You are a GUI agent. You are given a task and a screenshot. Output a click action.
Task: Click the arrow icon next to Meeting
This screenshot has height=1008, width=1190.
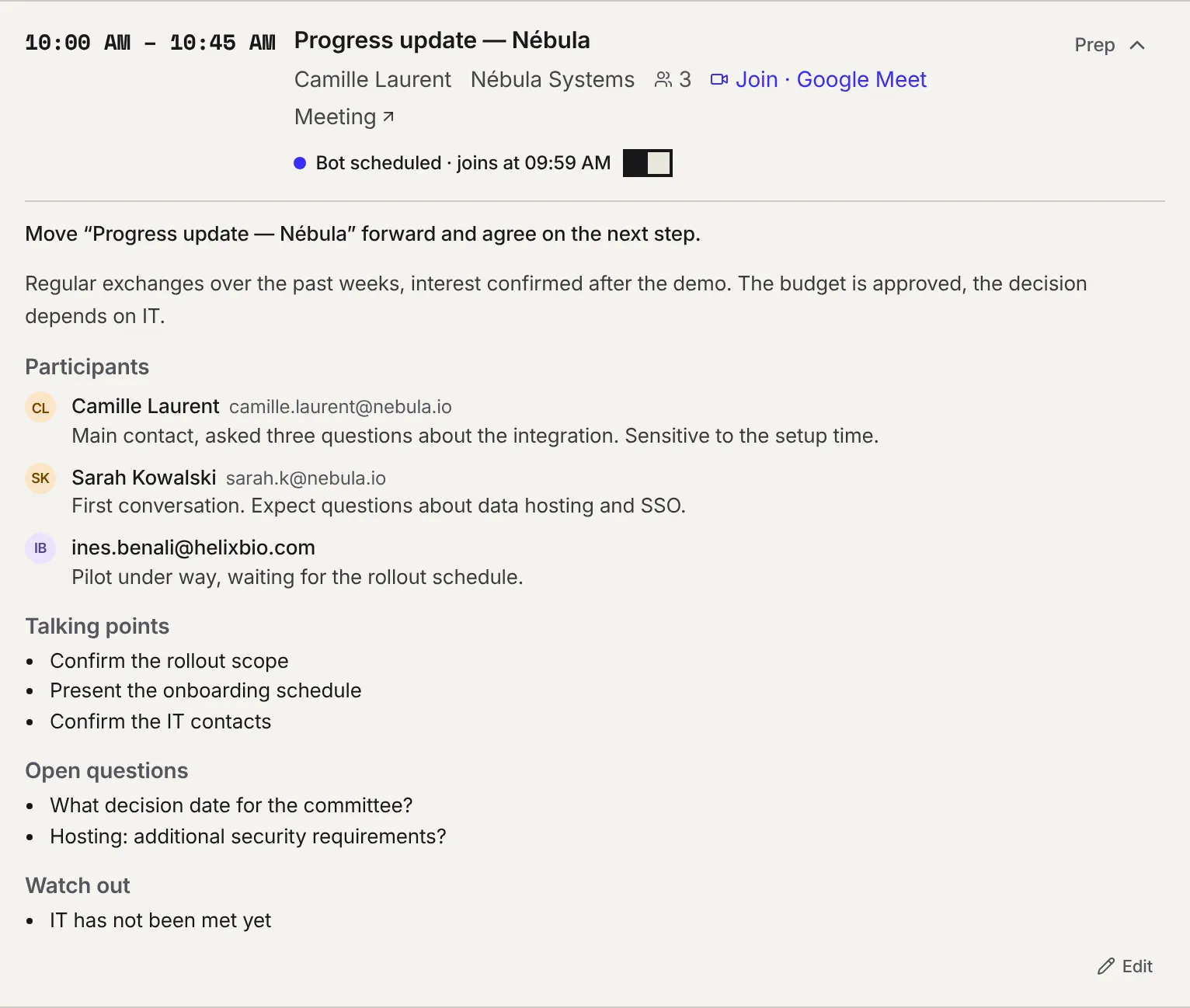(x=388, y=116)
